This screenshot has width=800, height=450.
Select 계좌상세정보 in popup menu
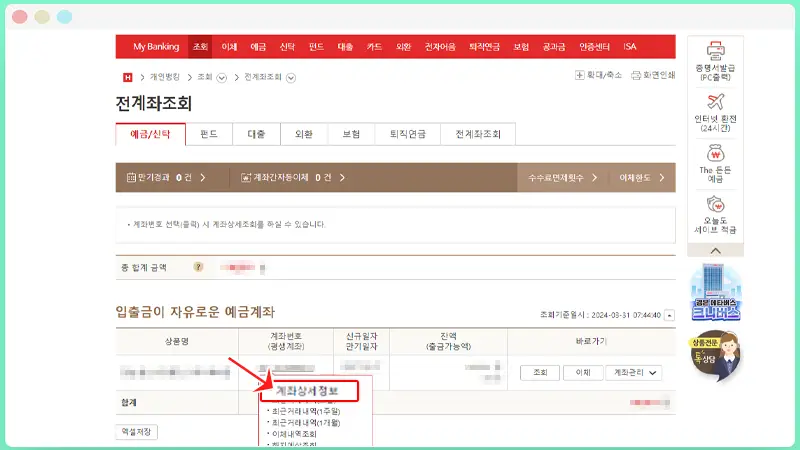coord(307,391)
